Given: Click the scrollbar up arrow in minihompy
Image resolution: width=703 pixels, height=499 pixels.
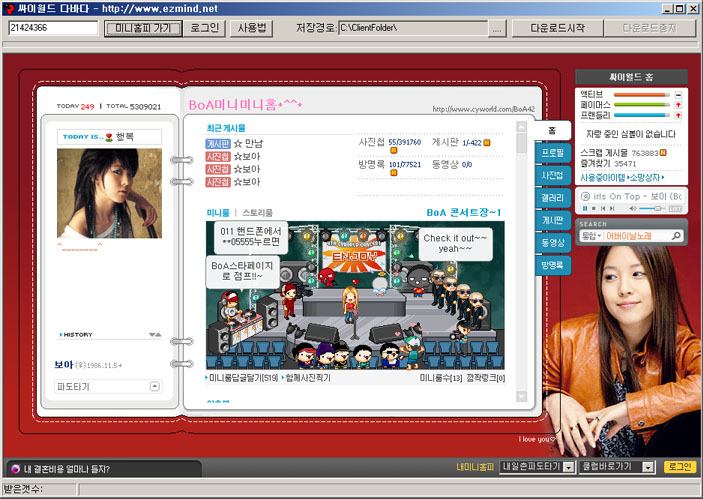Looking at the screenshot, I should 521,126.
